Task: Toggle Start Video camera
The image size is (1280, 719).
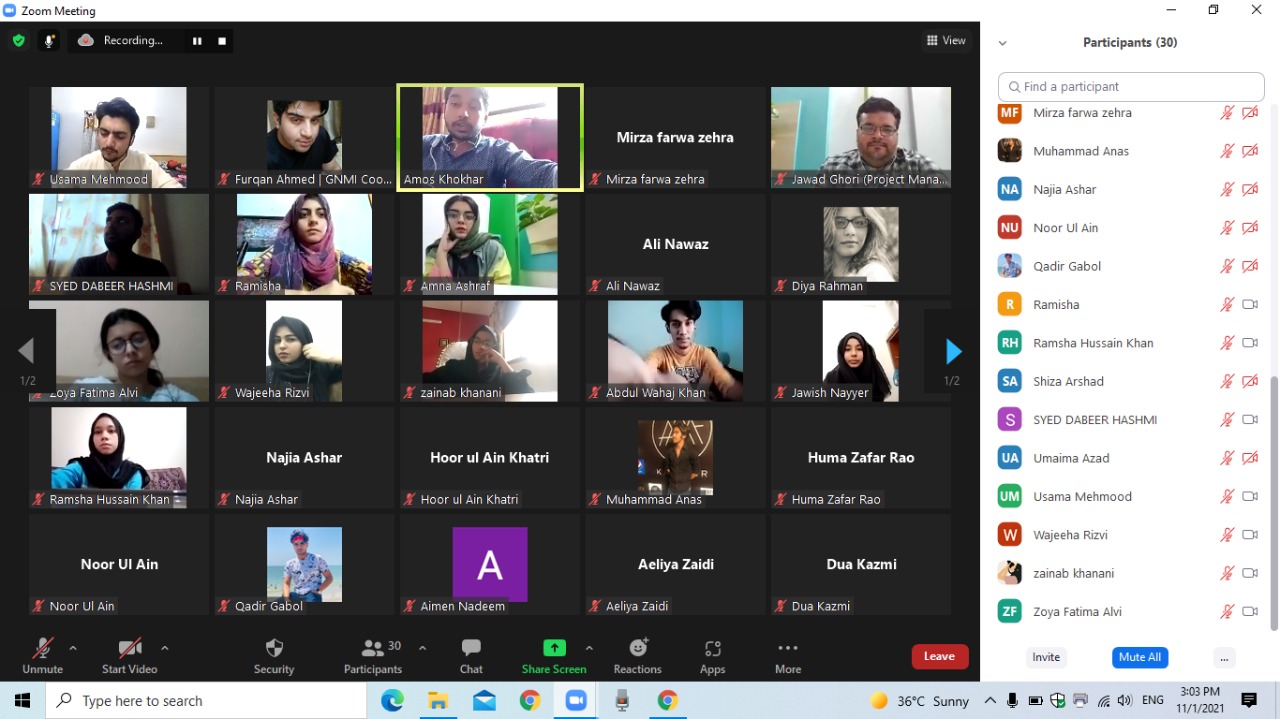Action: pos(129,648)
